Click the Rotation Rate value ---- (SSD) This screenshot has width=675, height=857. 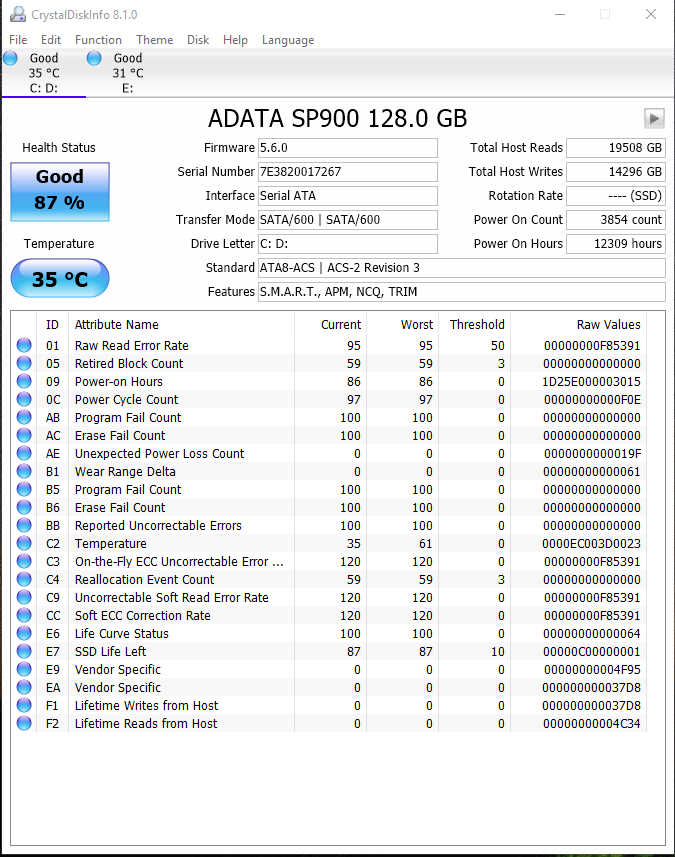pyautogui.click(x=616, y=196)
